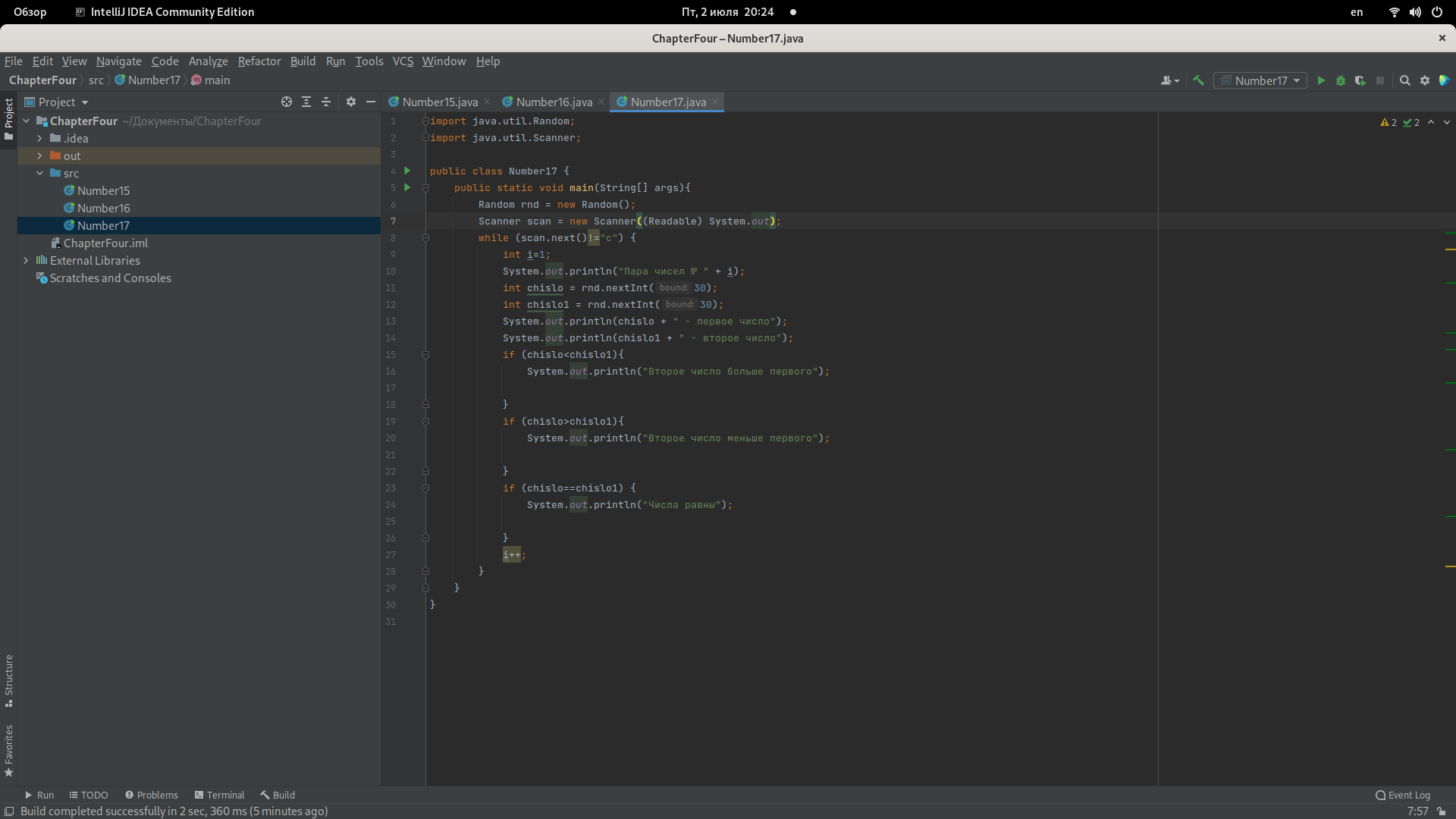The height and width of the screenshot is (819, 1456).
Task: Click the system volume icon
Action: point(1415,12)
